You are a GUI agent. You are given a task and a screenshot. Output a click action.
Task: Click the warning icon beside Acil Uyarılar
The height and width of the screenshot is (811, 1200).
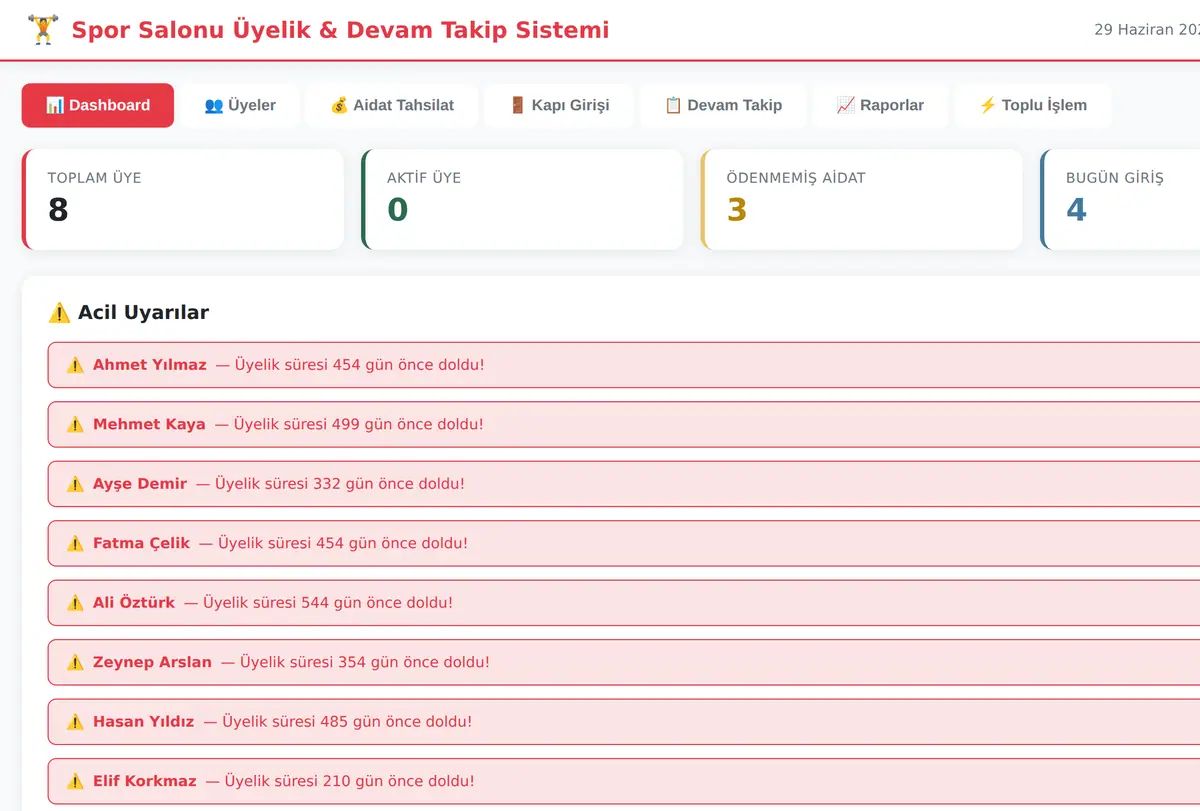click(x=59, y=312)
